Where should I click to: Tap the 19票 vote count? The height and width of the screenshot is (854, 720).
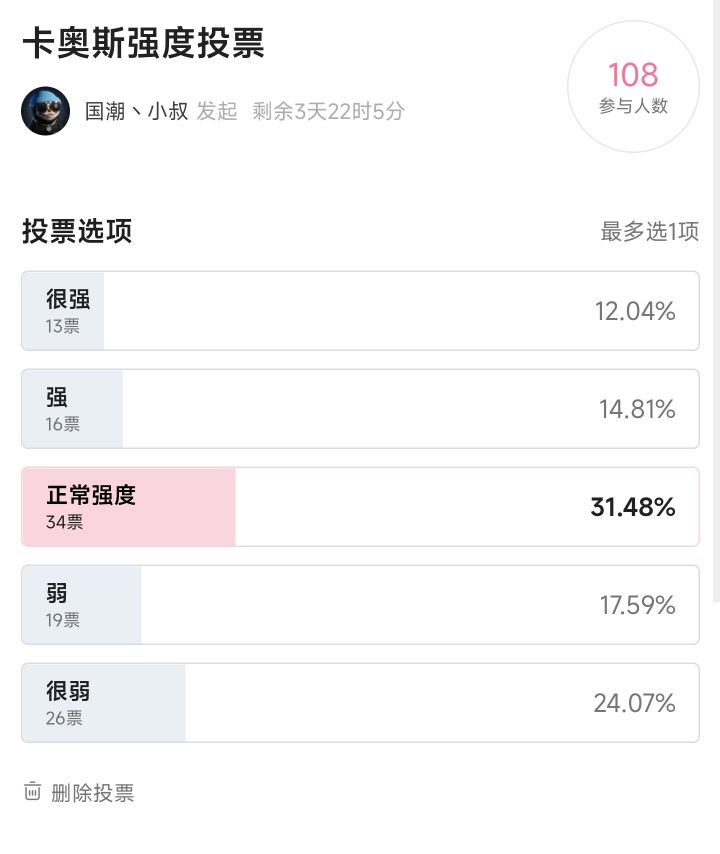tap(63, 620)
